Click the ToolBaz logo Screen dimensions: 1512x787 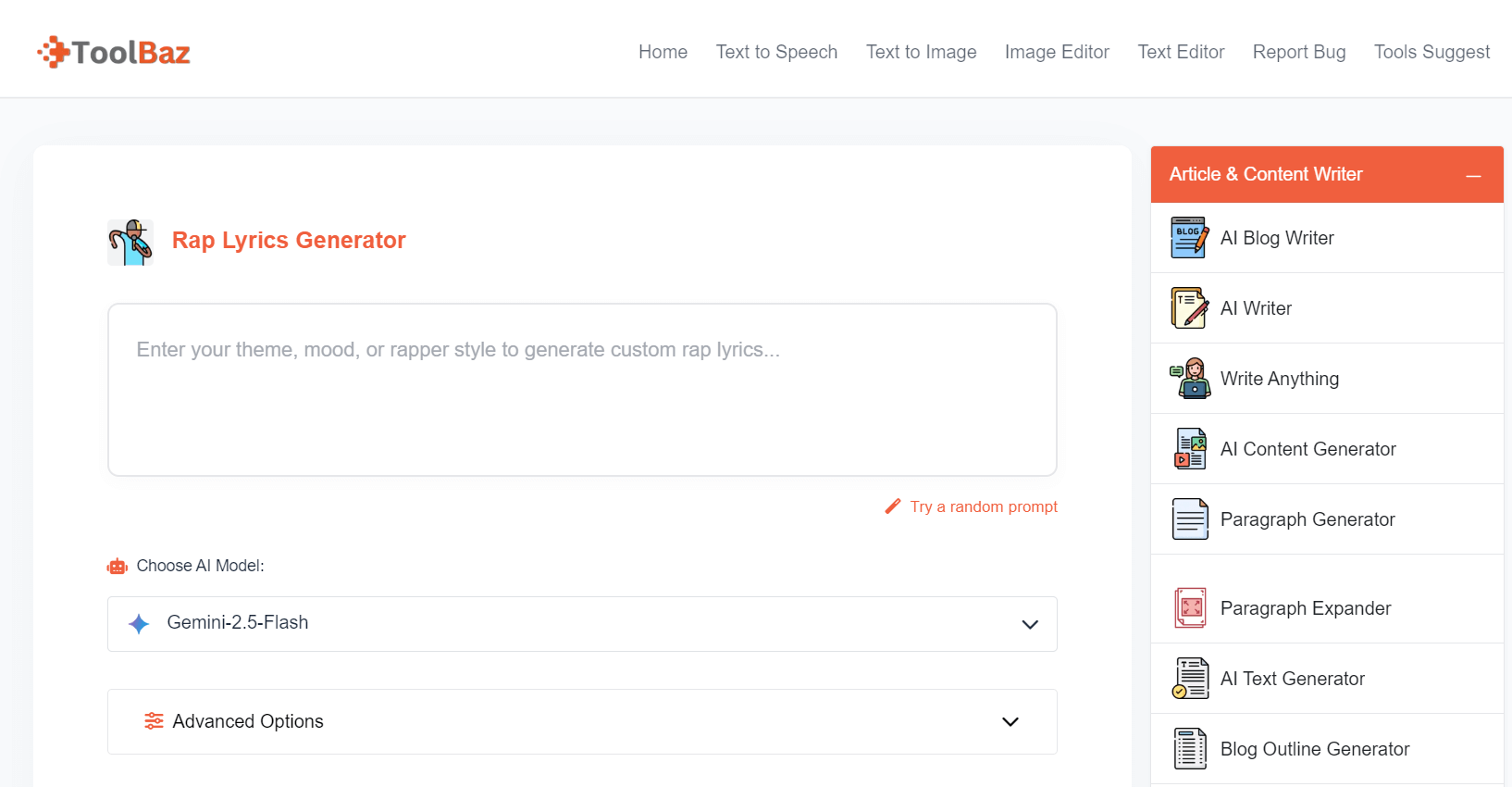click(x=114, y=53)
